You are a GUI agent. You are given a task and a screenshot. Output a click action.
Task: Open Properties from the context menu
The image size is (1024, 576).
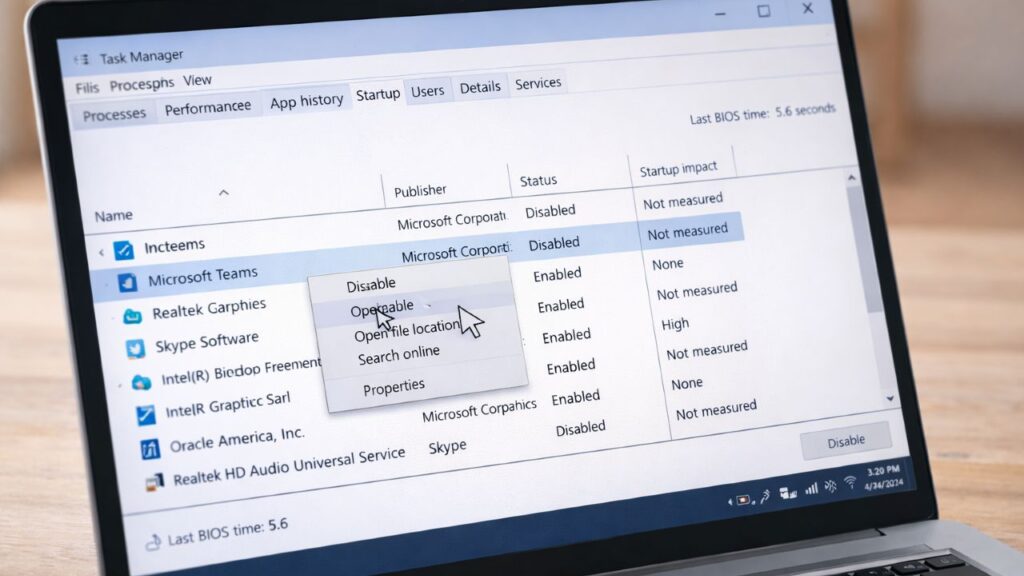tap(396, 385)
